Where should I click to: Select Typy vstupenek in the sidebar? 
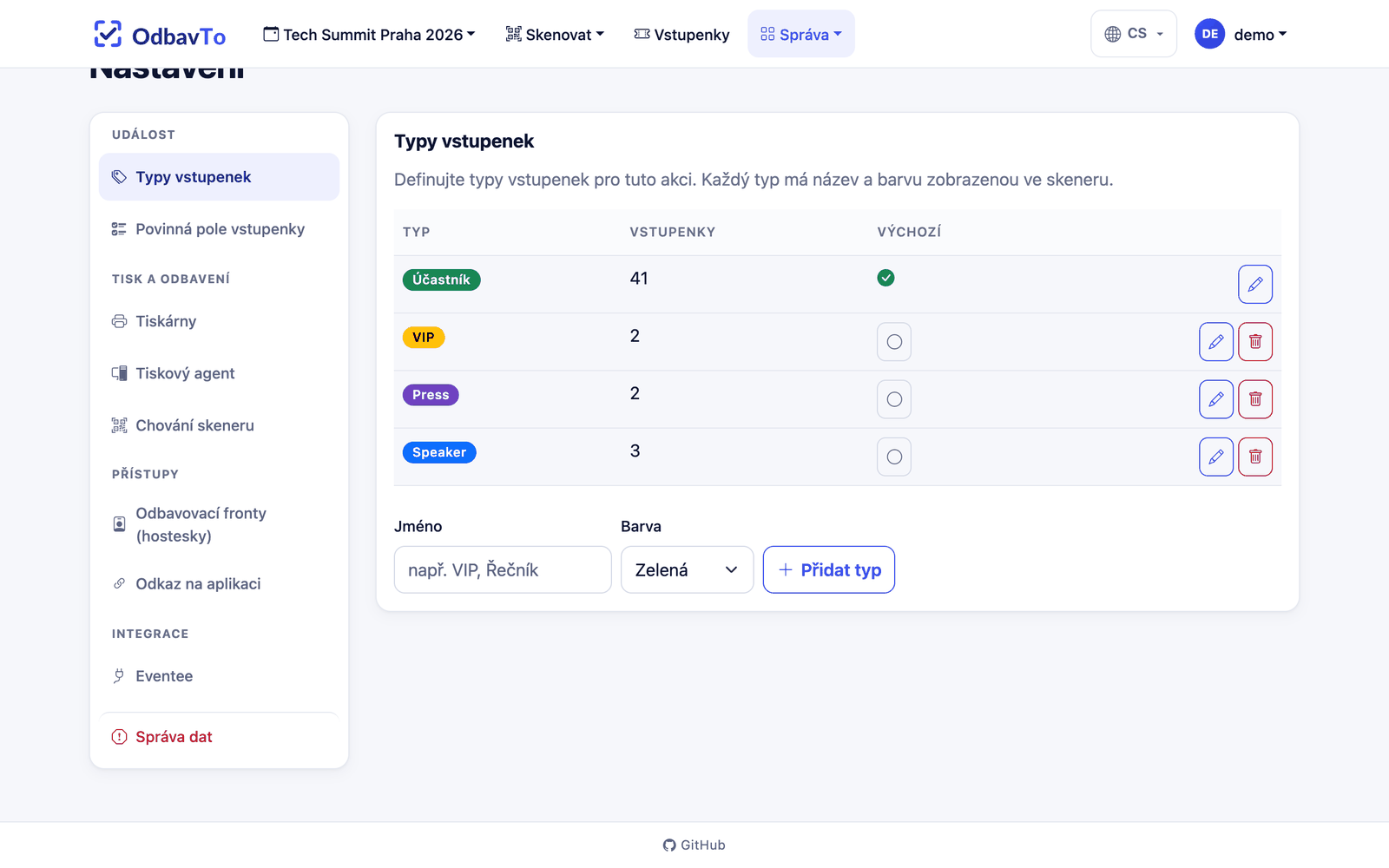(219, 177)
